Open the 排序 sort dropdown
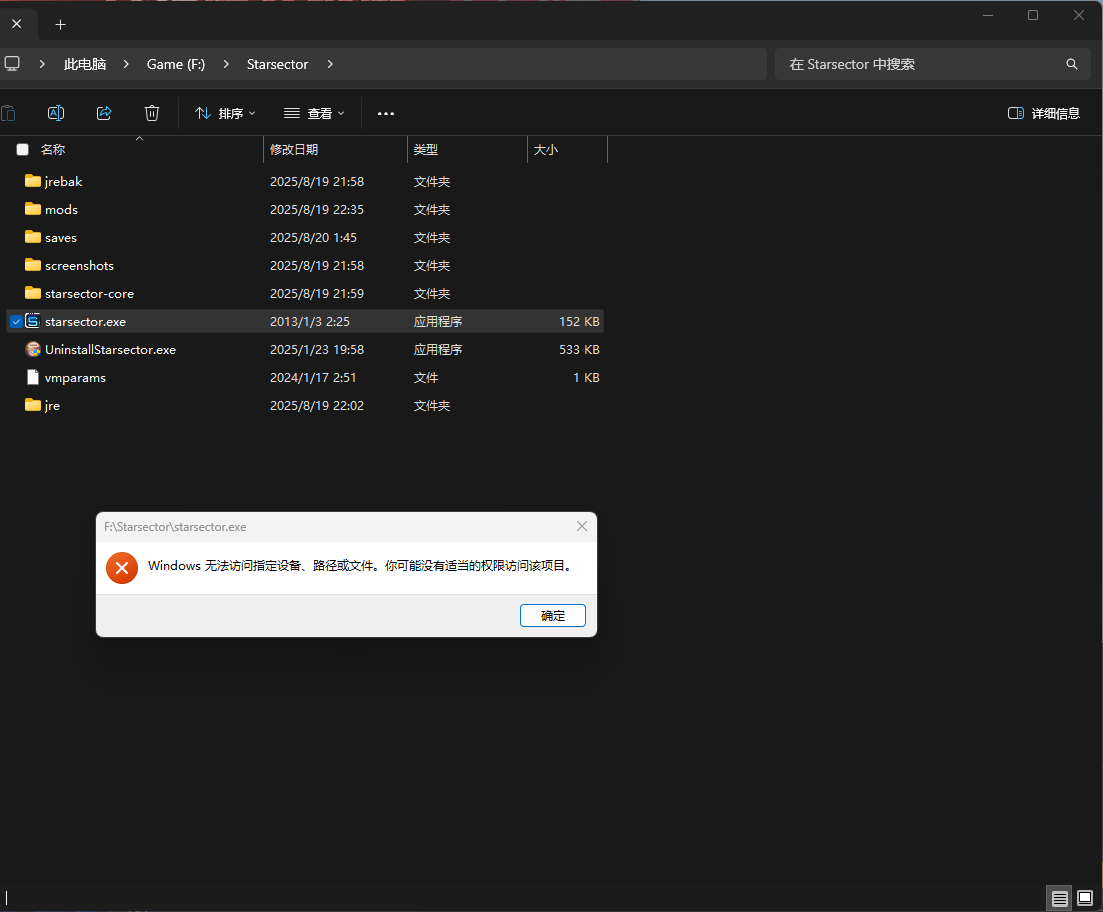The image size is (1103, 912). pyautogui.click(x=225, y=113)
